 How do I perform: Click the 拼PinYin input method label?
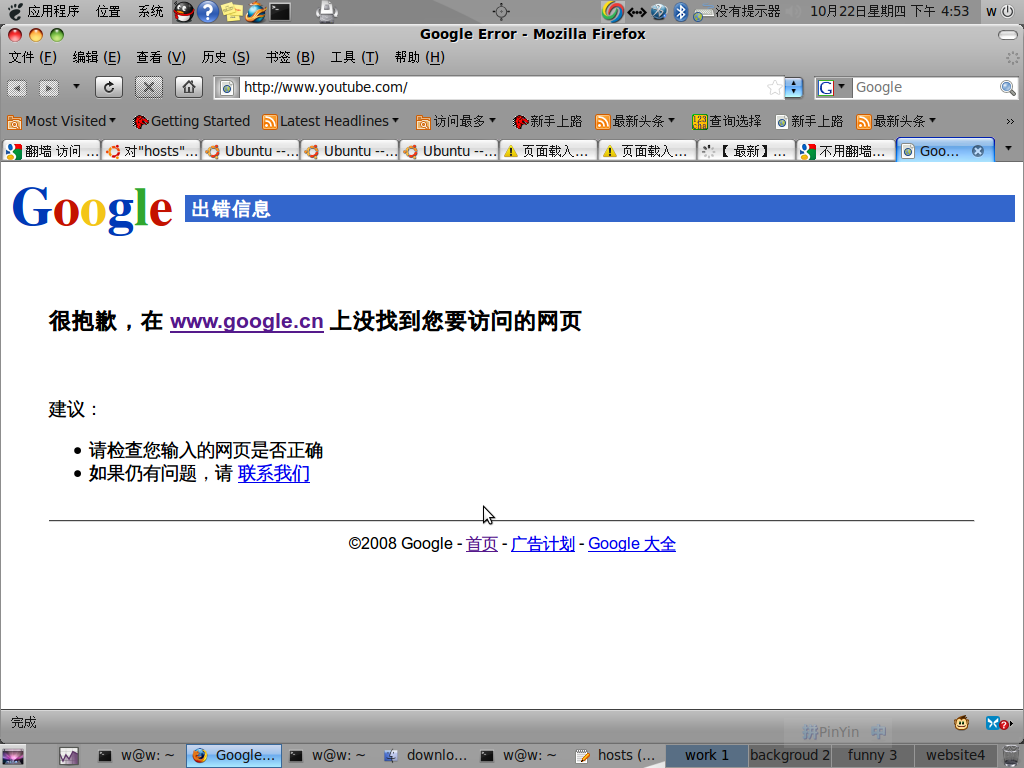click(x=831, y=732)
